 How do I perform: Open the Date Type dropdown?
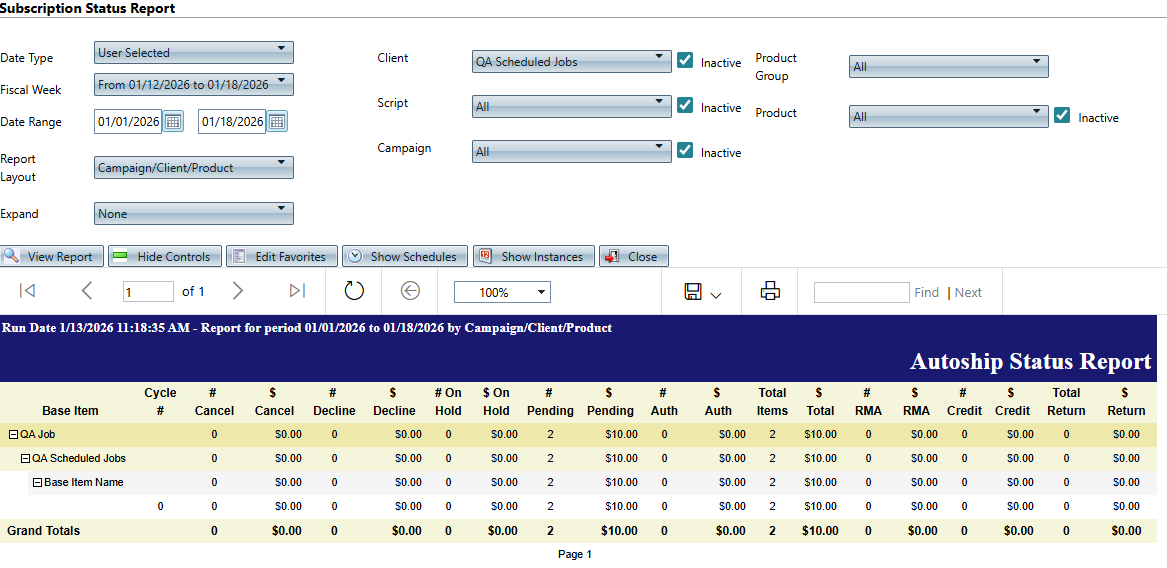coord(194,52)
